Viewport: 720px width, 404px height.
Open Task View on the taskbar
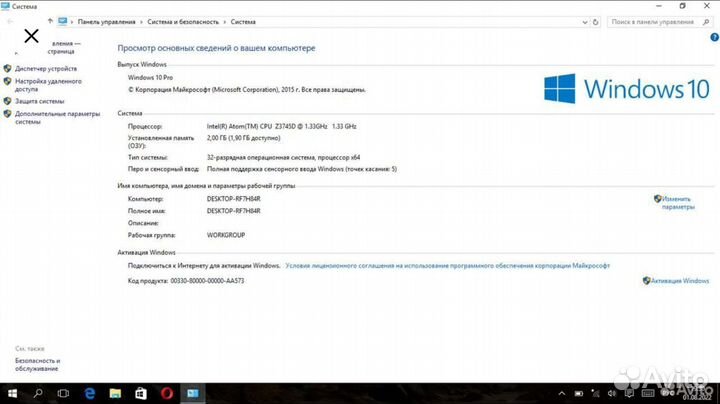[63, 393]
